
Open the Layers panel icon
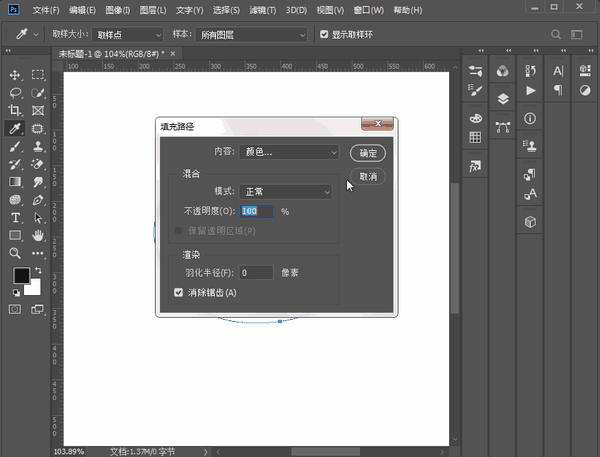[503, 99]
